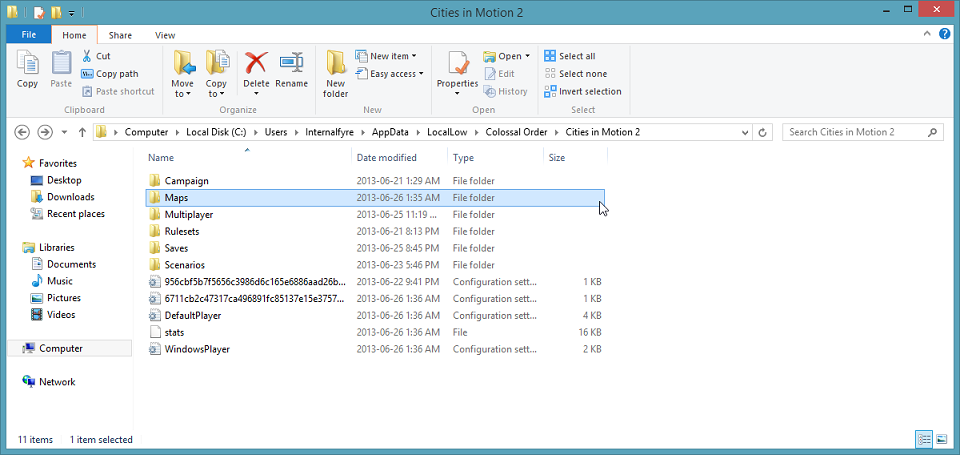Switch to the Home ribbon tab
The width and height of the screenshot is (960, 455).
pos(74,35)
